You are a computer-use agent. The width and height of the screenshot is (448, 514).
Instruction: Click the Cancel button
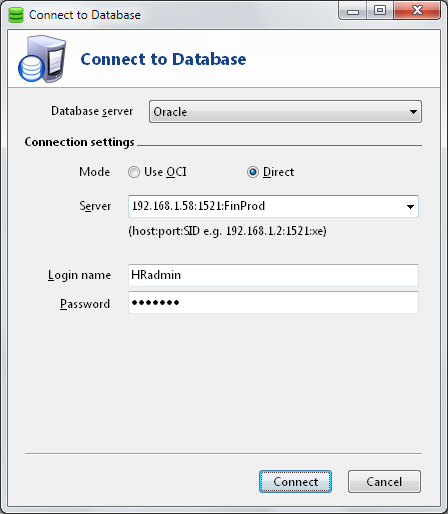[x=384, y=482]
